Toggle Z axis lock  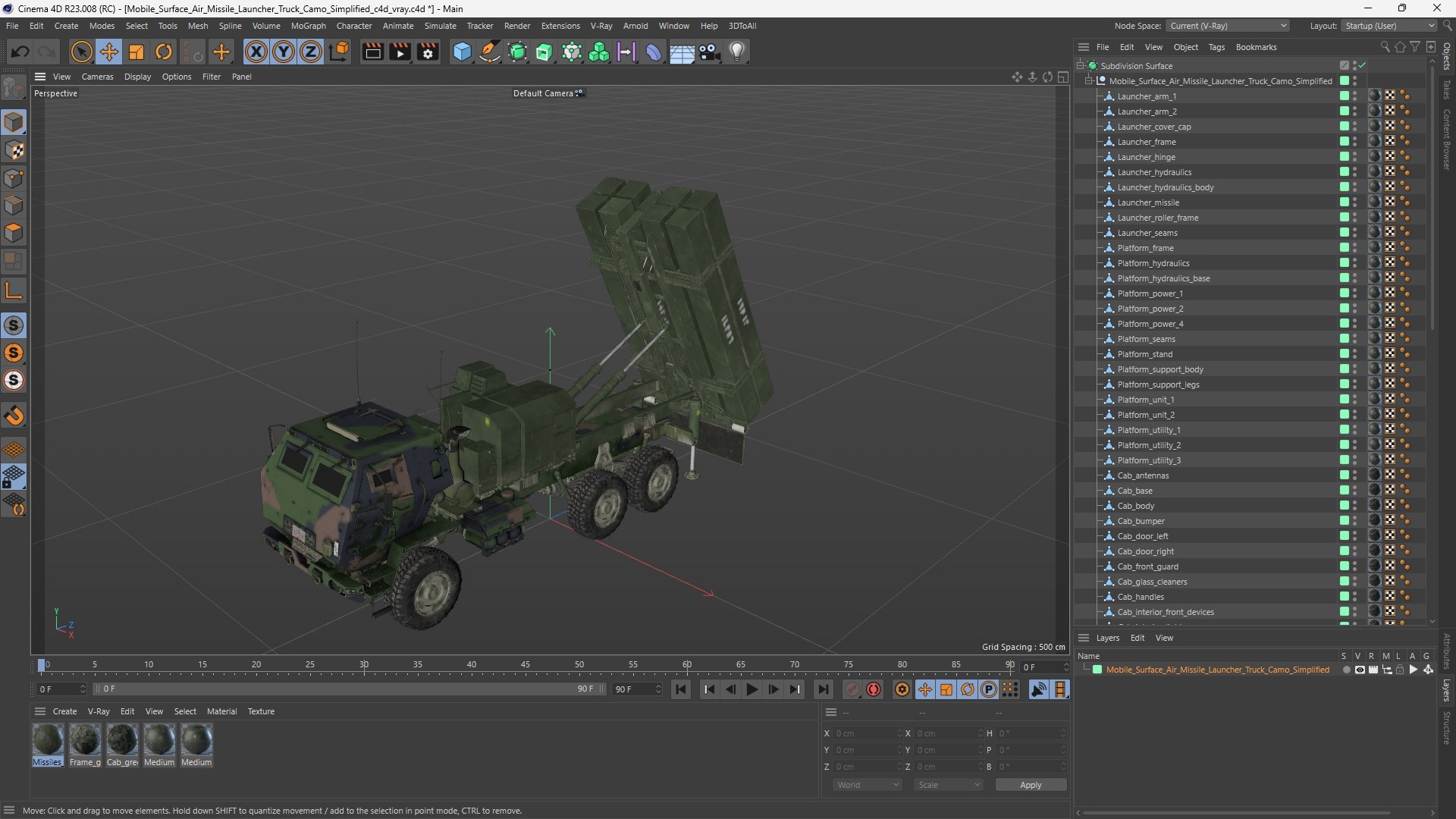click(311, 52)
